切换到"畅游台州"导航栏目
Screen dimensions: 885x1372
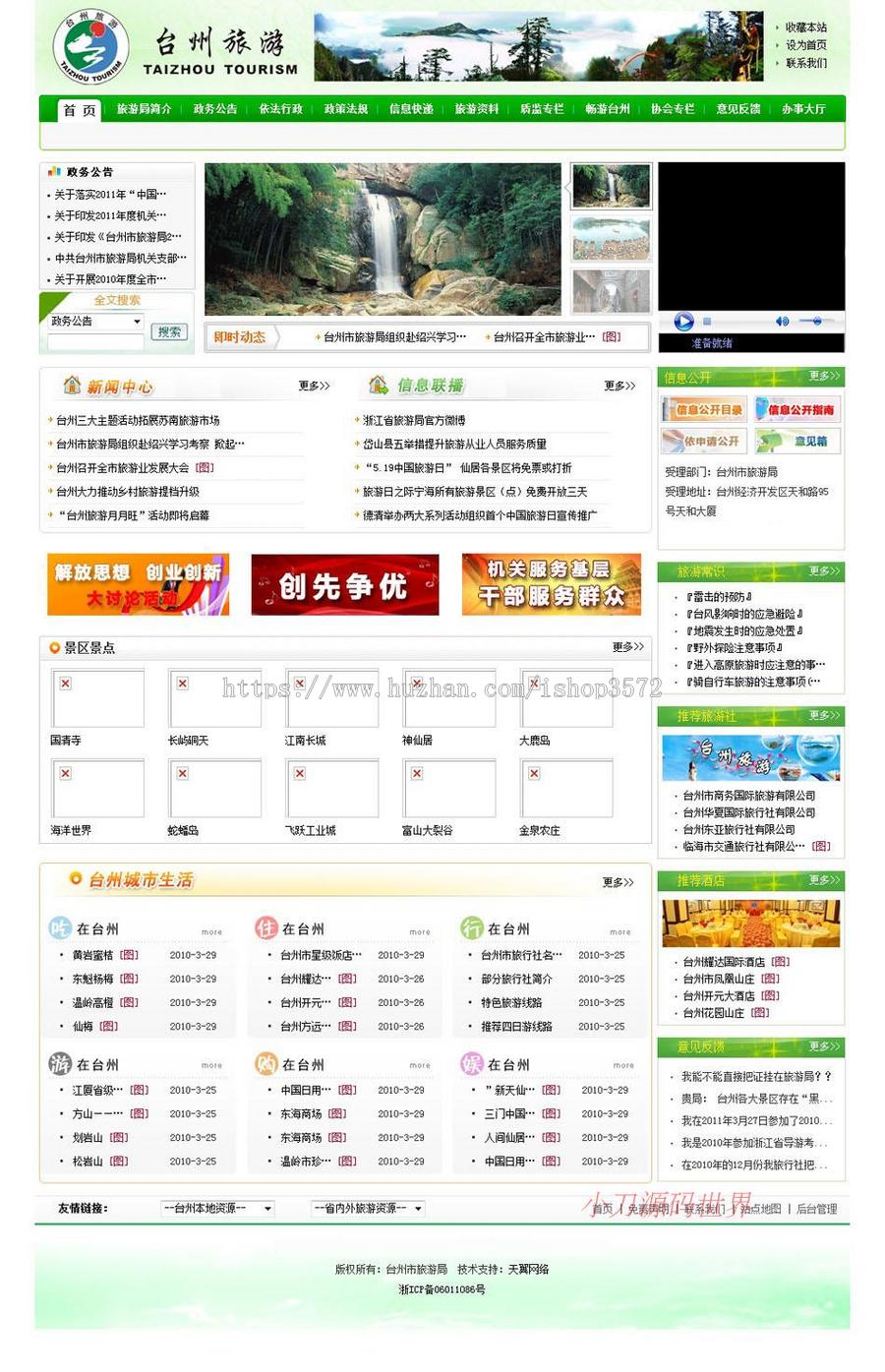pyautogui.click(x=608, y=109)
